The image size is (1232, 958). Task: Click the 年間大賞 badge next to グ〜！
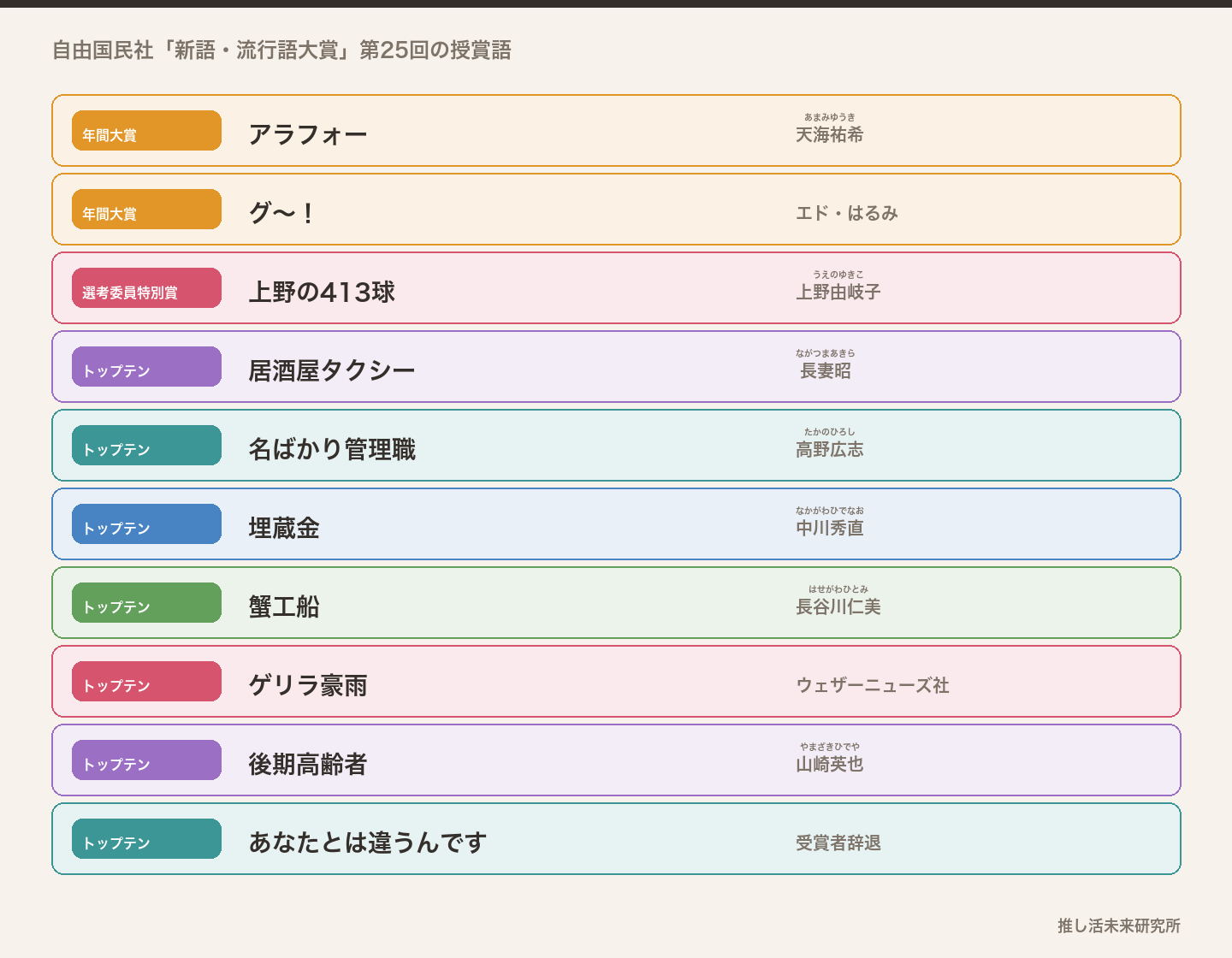[146, 210]
